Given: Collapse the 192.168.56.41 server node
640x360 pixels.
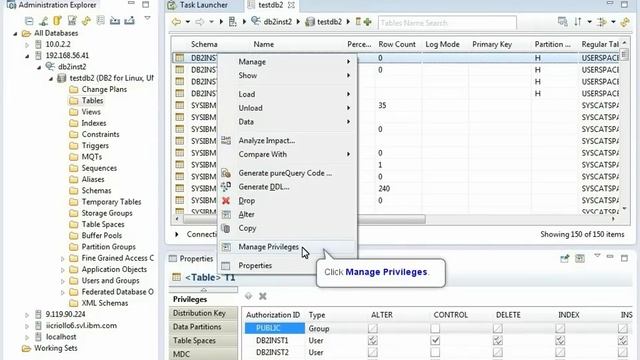Looking at the screenshot, I should click(x=27, y=56).
